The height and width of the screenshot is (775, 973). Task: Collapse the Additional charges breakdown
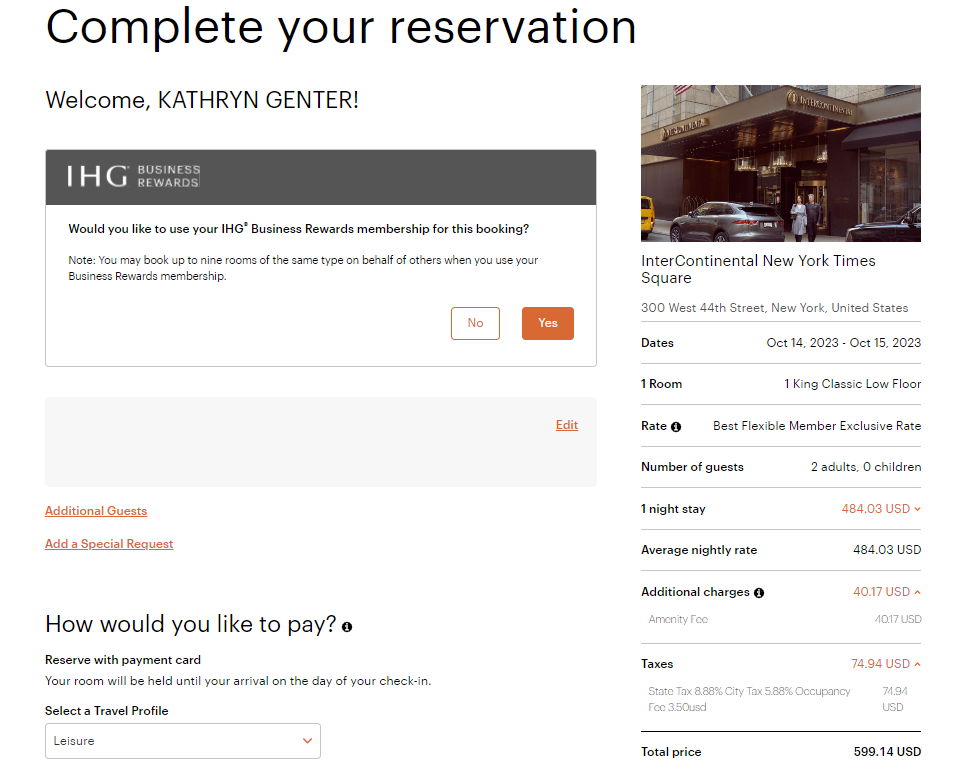pos(919,591)
